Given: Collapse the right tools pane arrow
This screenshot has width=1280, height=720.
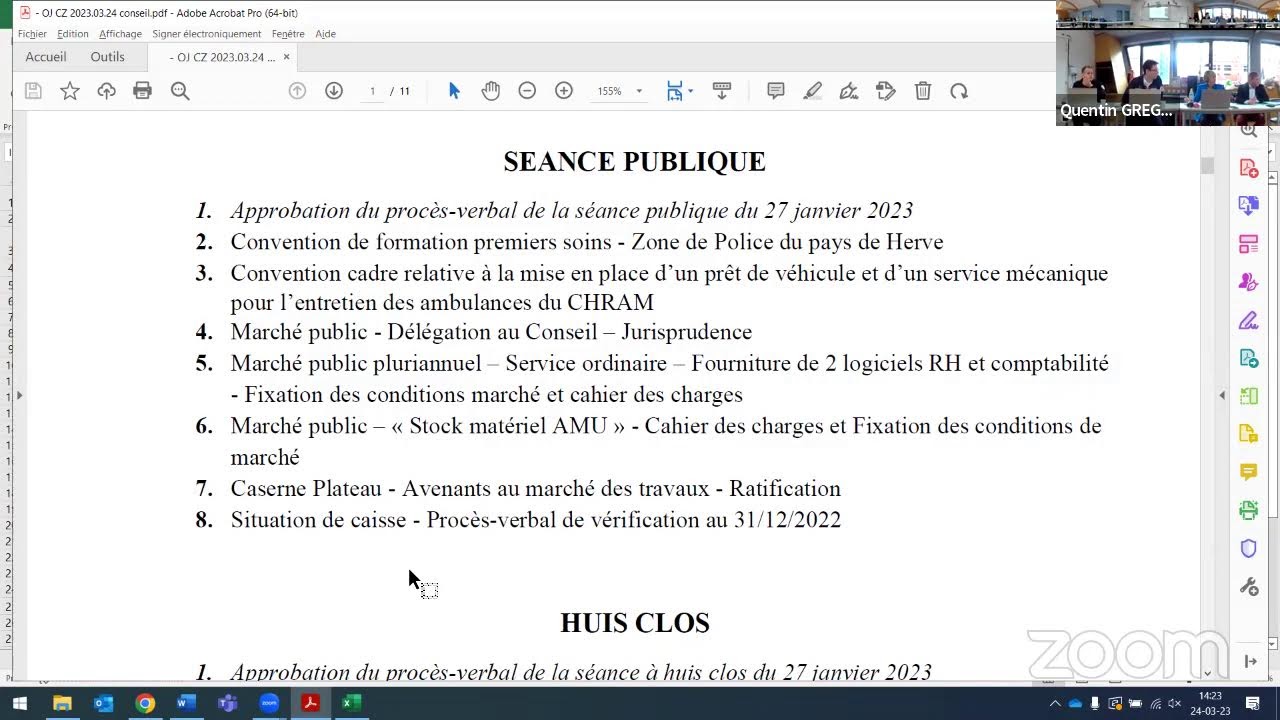Looking at the screenshot, I should point(1221,396).
